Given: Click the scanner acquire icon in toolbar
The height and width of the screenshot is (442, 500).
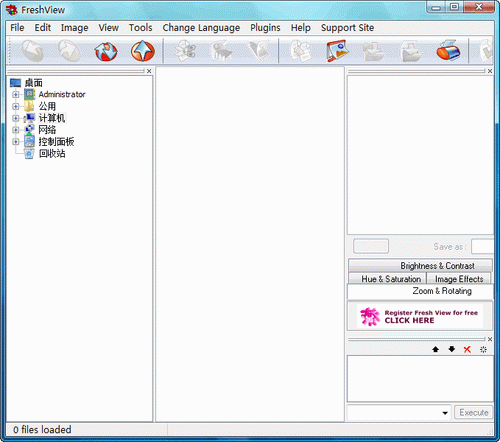Looking at the screenshot, I should pyautogui.click(x=448, y=51).
